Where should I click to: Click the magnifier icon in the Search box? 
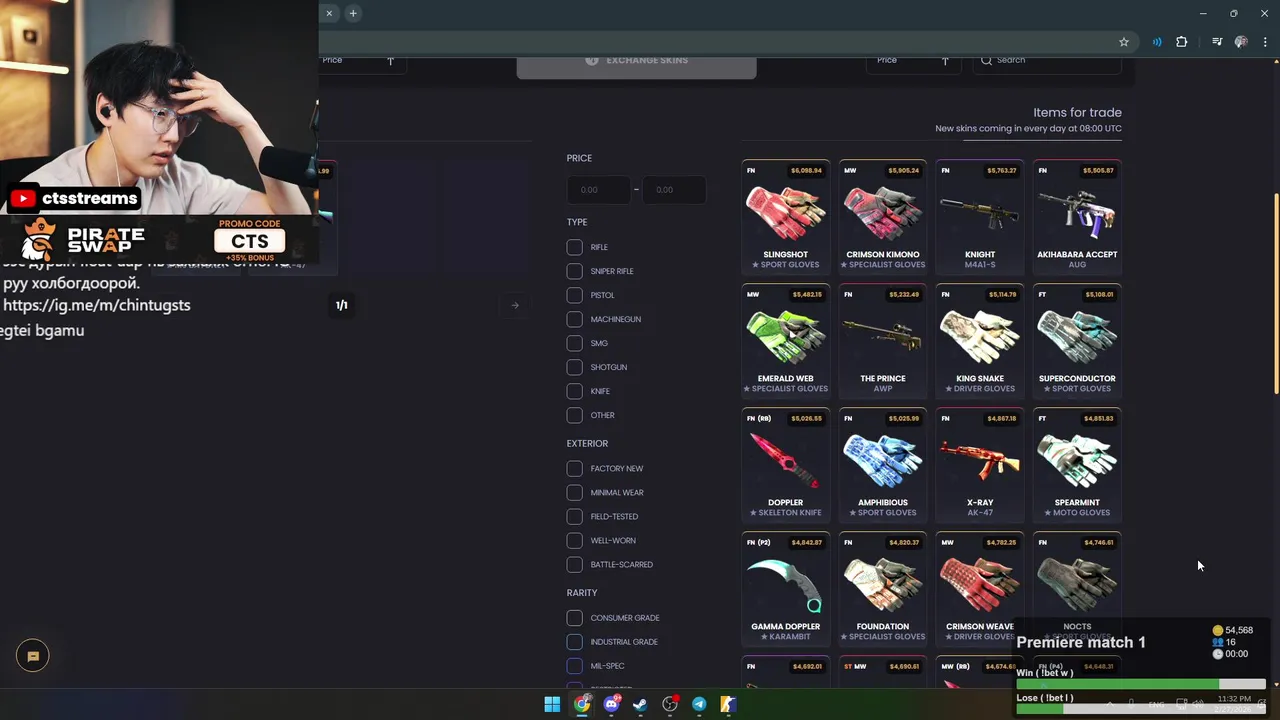point(987,60)
